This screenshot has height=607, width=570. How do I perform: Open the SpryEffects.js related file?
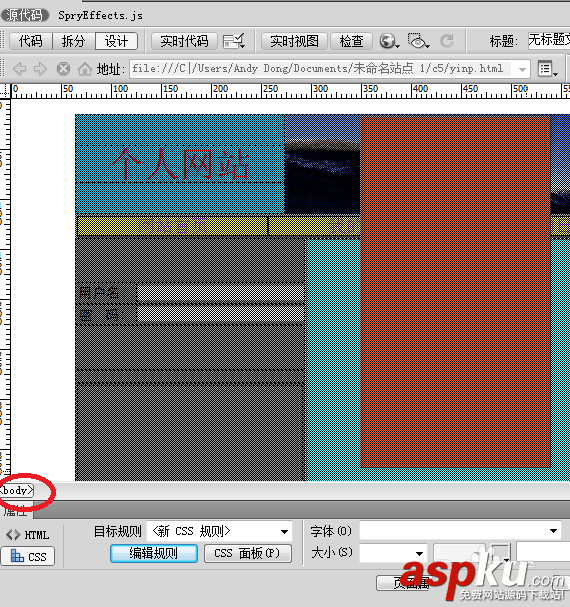point(100,15)
